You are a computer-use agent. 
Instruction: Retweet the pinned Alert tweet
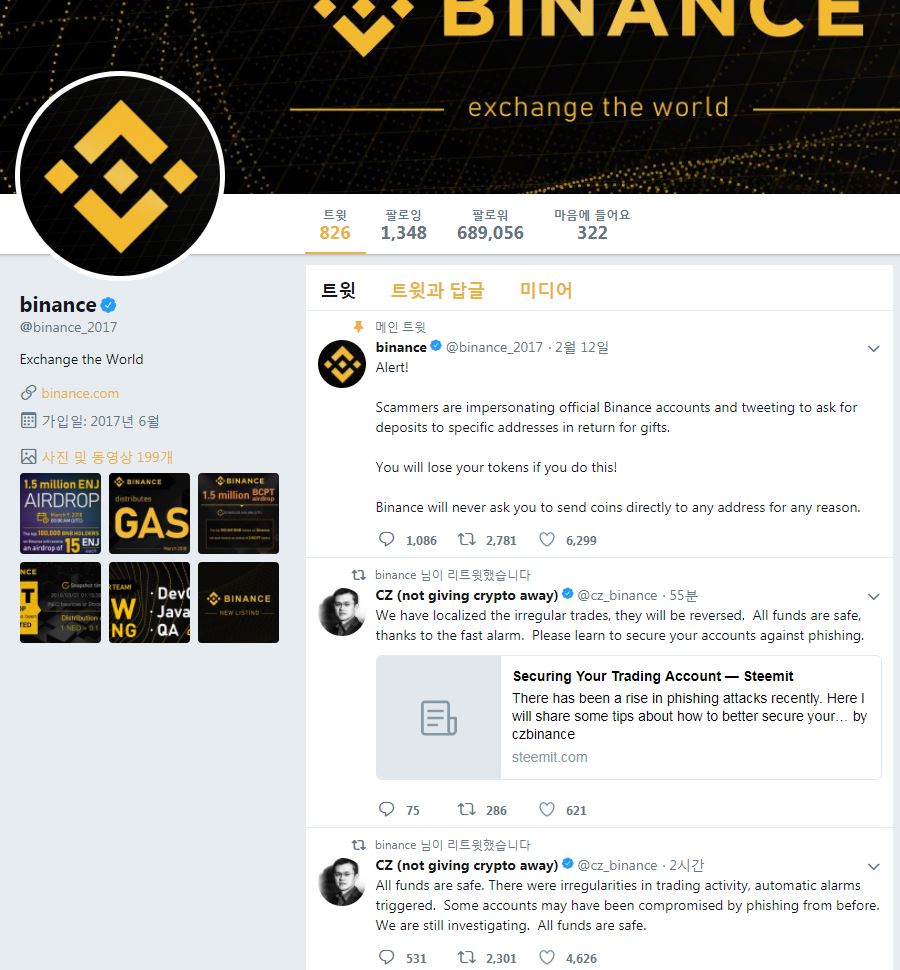[466, 539]
